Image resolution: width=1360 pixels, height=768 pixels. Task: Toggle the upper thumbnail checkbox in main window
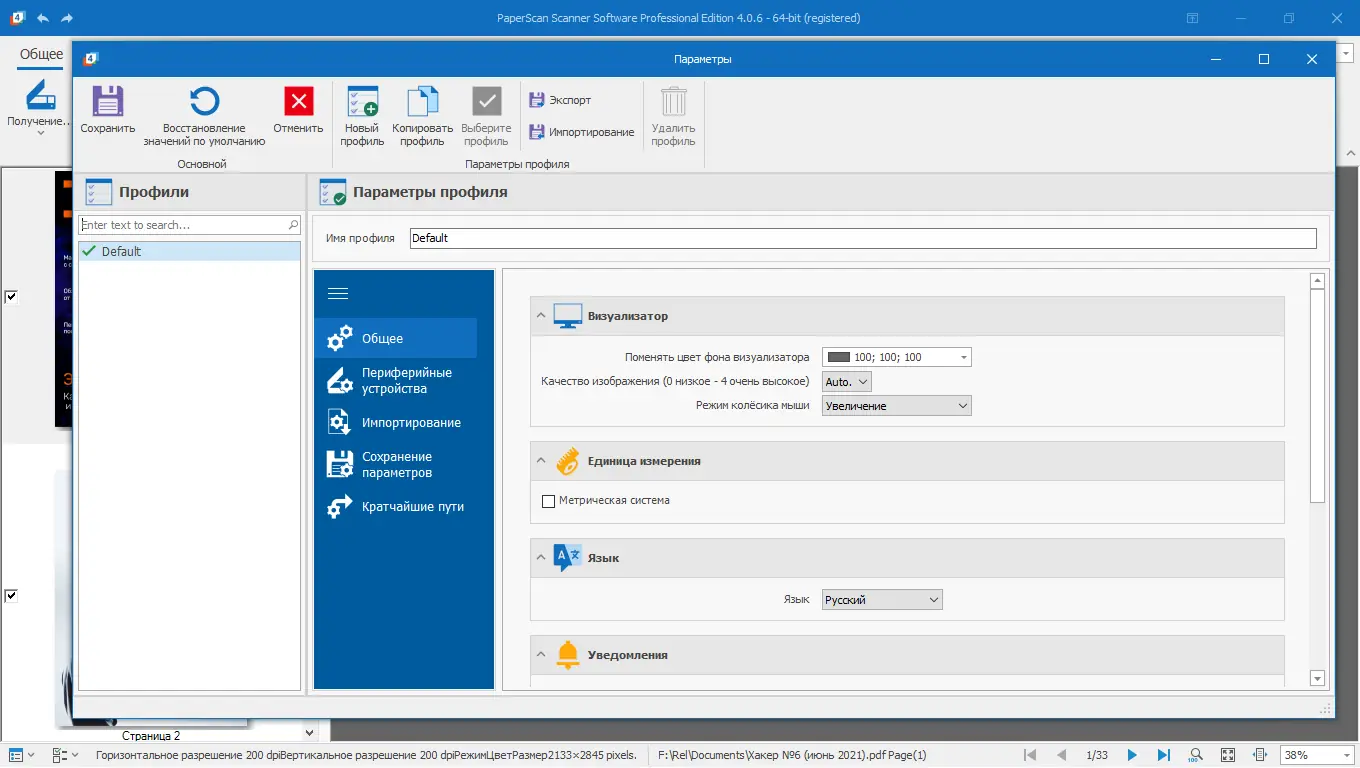(11, 296)
